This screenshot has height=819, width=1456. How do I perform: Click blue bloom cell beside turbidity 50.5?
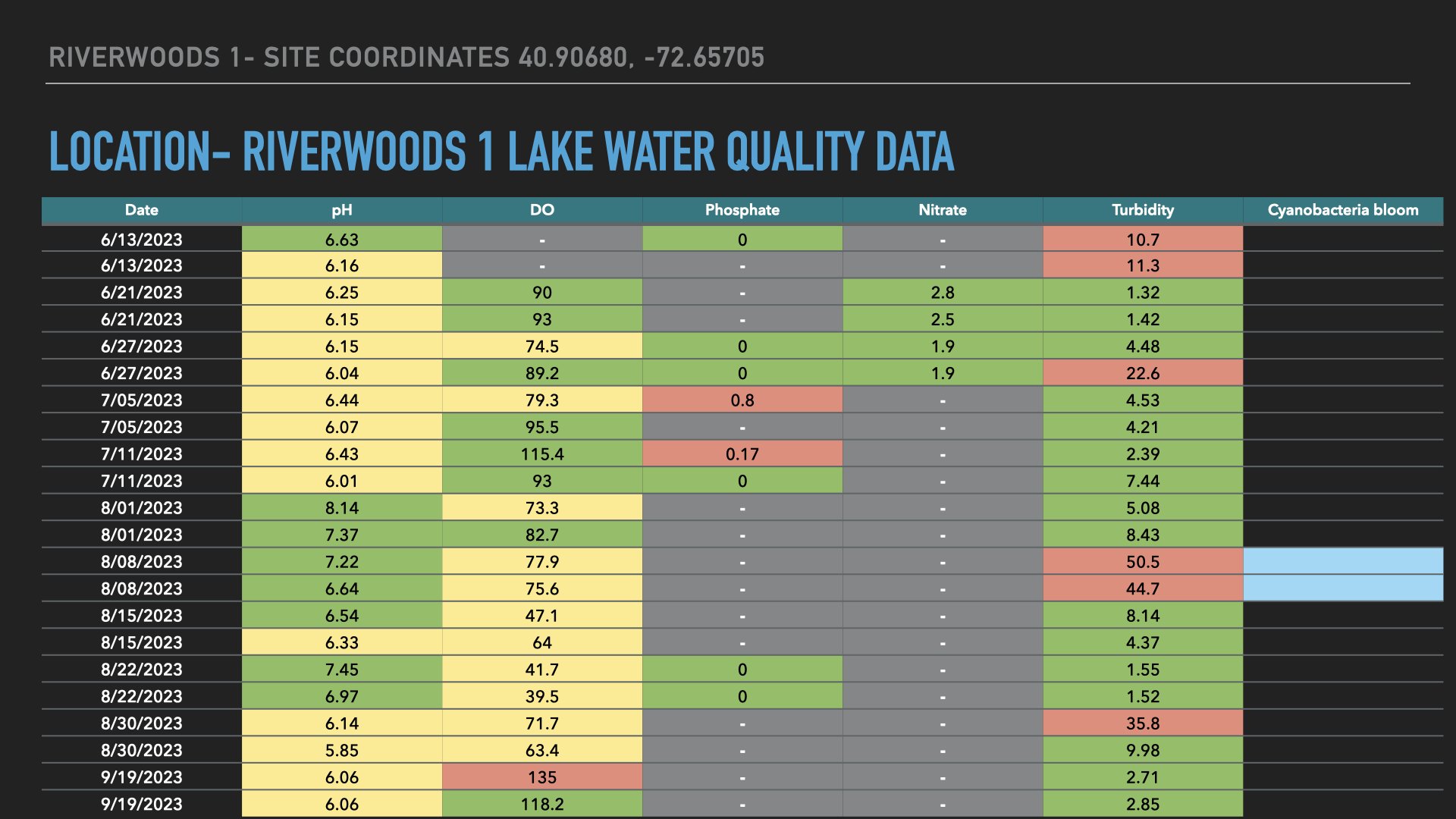coord(1343,561)
